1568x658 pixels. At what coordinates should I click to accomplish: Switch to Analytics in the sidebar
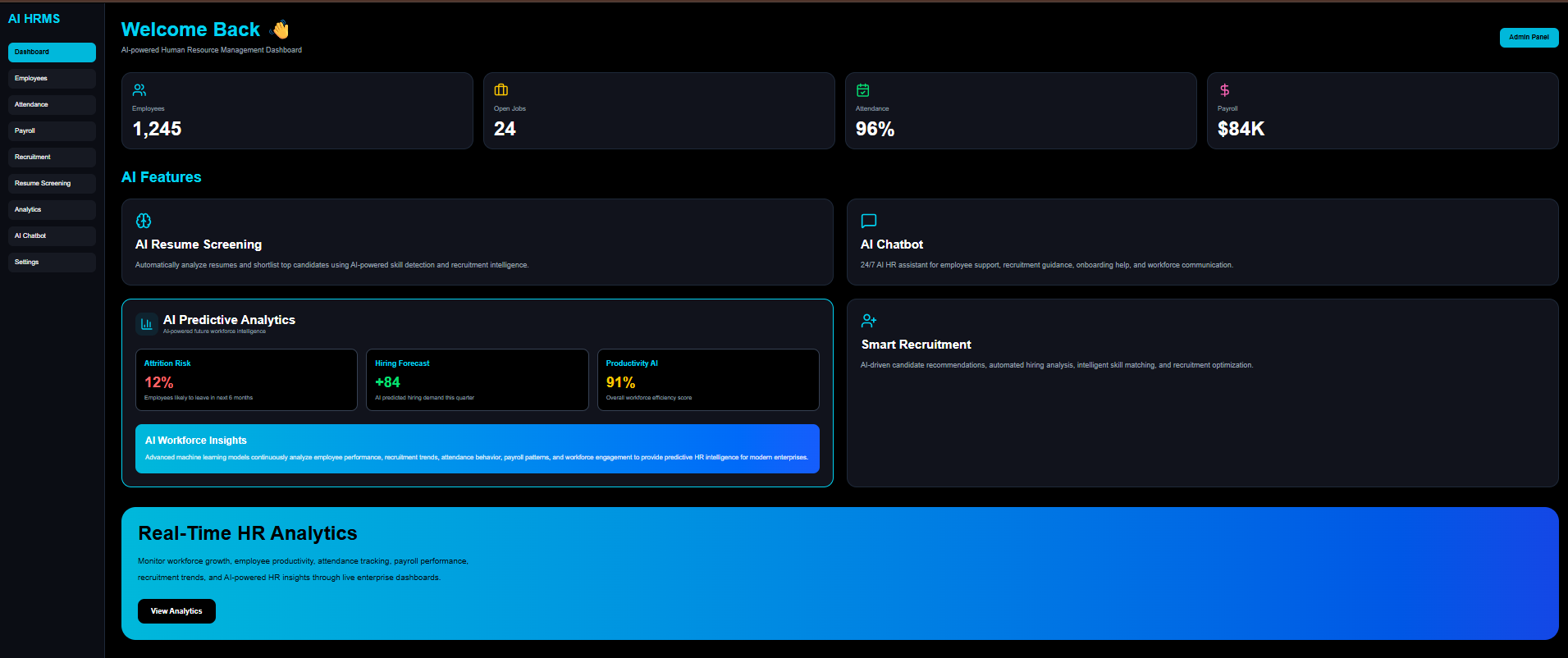52,210
